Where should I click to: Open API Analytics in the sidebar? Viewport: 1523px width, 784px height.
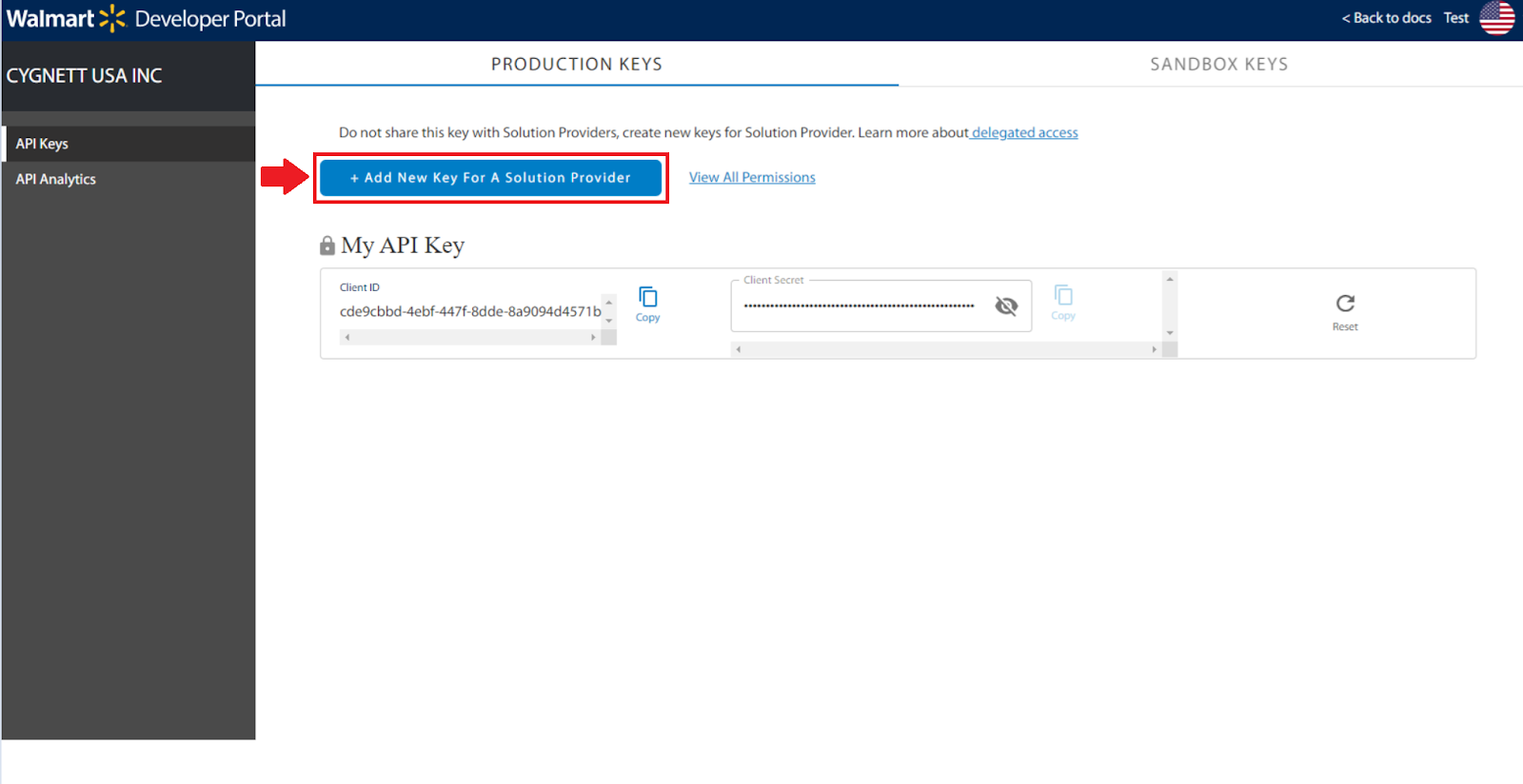(x=129, y=179)
